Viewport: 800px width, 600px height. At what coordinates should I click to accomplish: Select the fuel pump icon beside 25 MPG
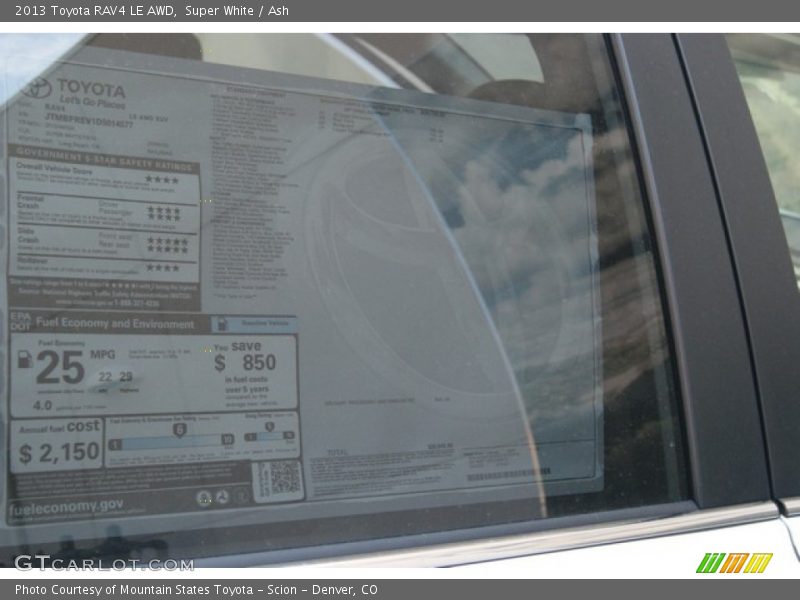click(24, 360)
